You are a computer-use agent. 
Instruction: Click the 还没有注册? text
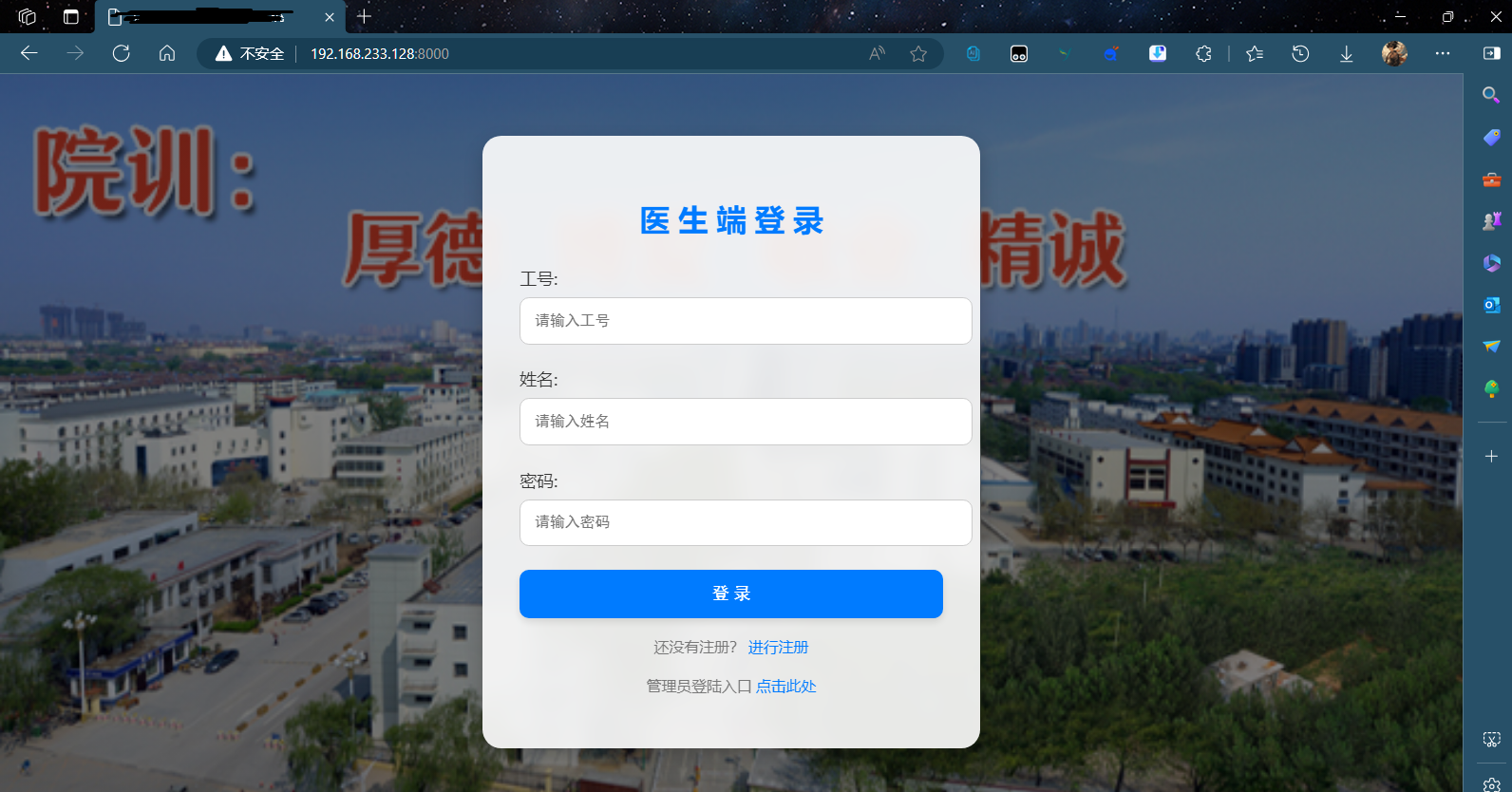(695, 648)
